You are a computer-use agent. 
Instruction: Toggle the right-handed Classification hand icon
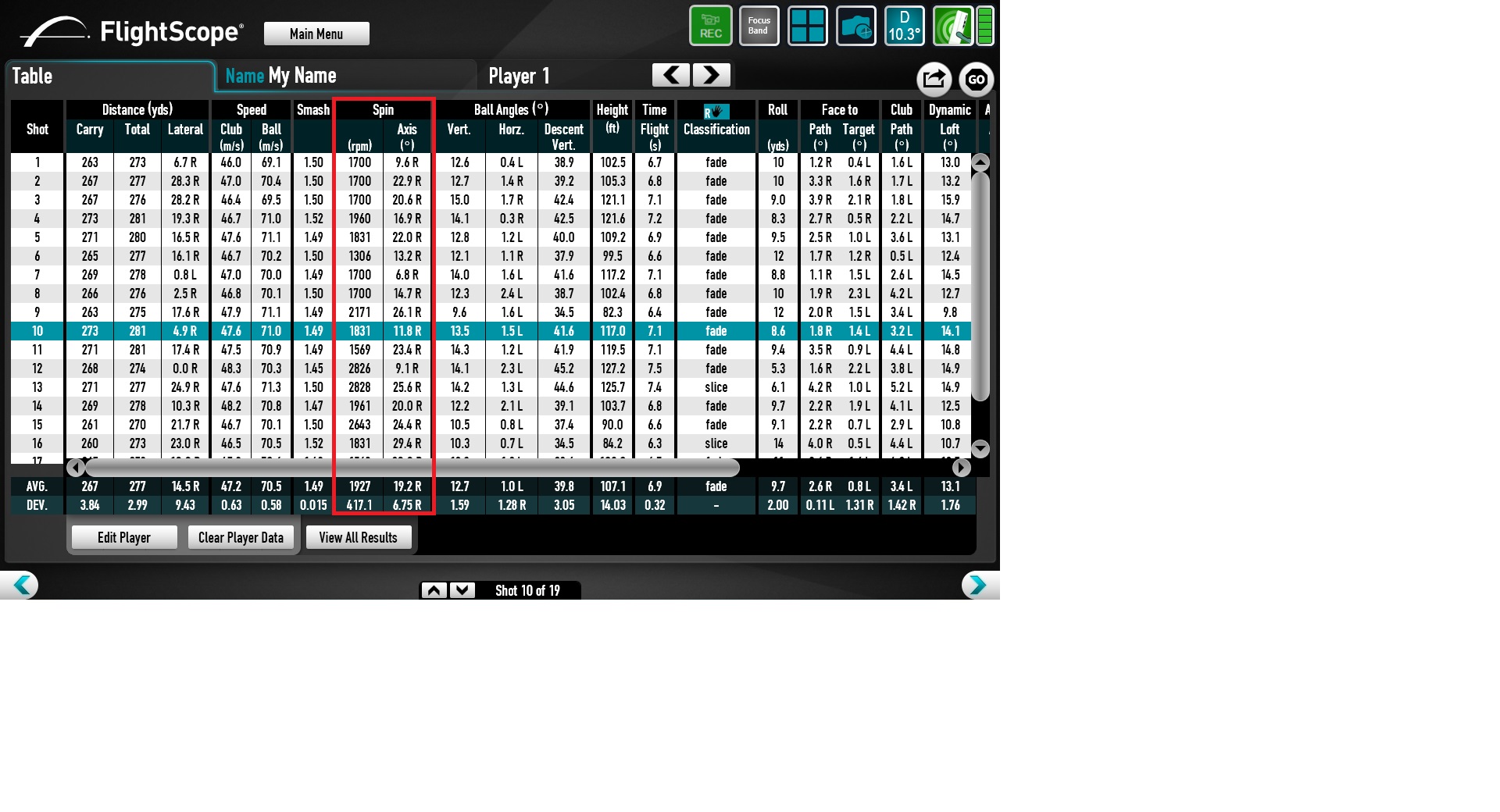[716, 112]
